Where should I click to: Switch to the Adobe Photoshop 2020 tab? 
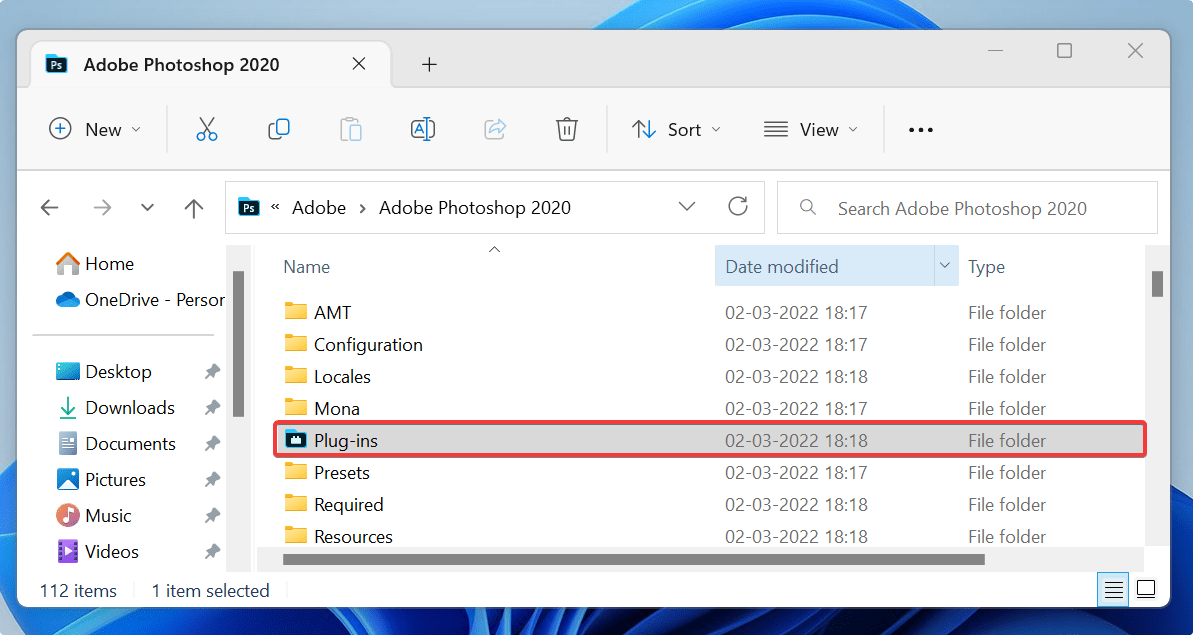click(182, 64)
